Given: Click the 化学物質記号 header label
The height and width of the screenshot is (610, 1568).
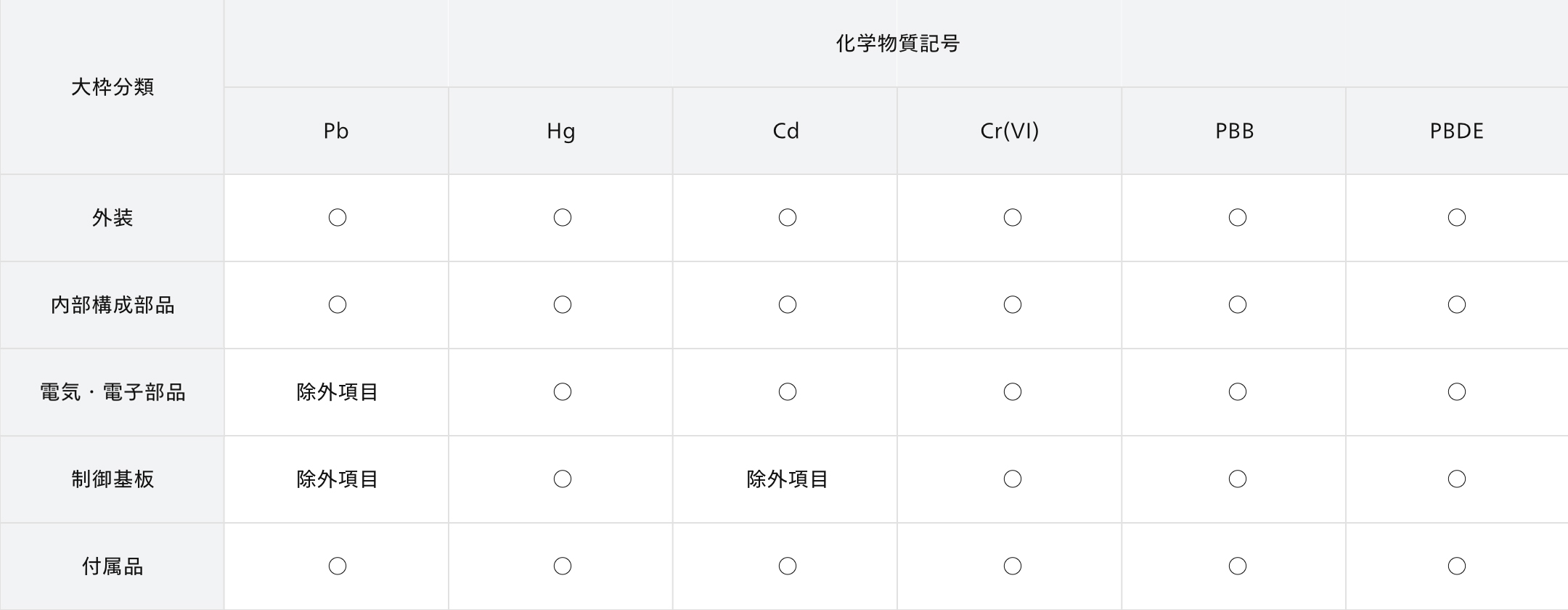Looking at the screenshot, I should click(897, 44).
